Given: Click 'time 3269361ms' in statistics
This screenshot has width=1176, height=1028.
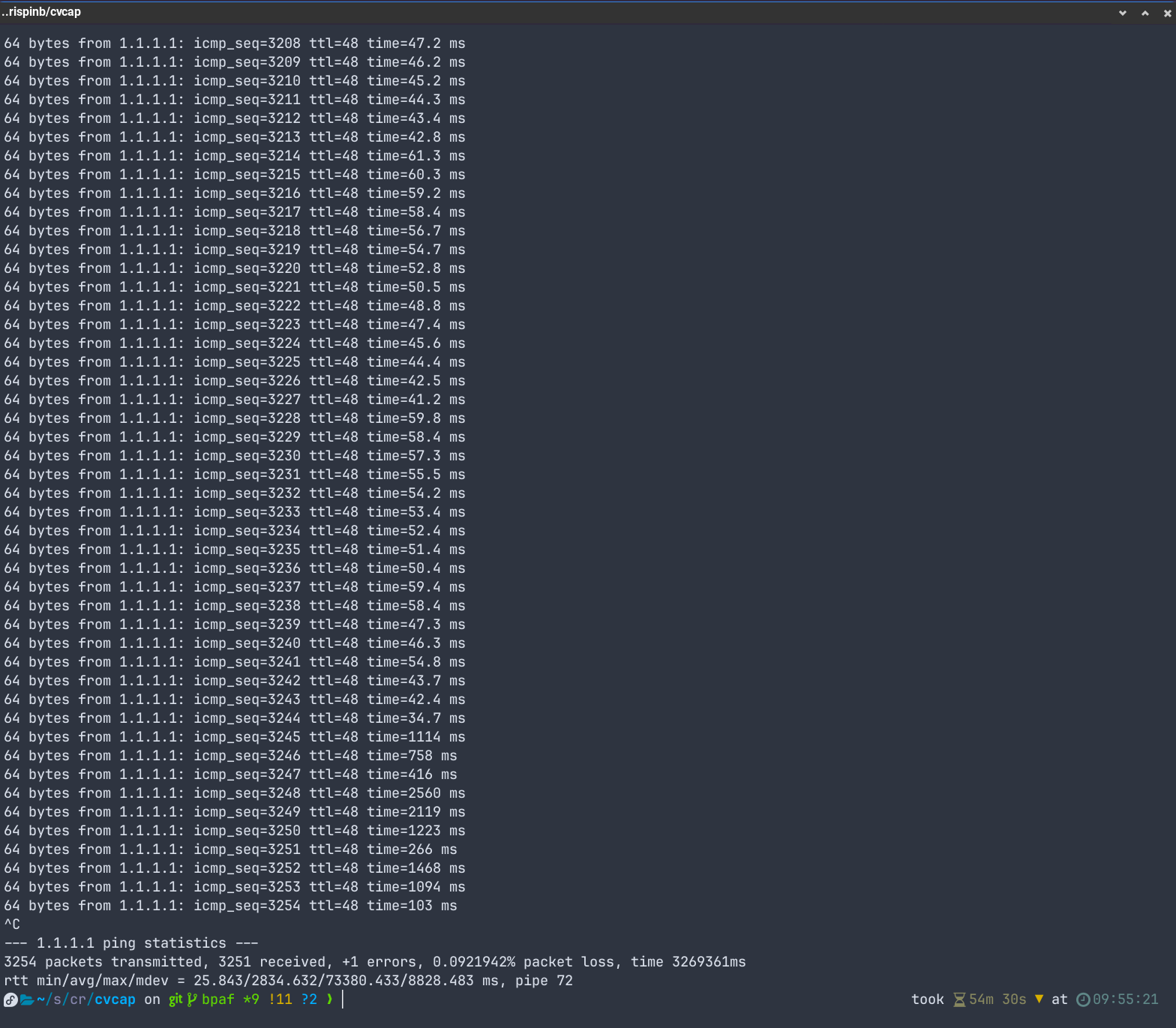Looking at the screenshot, I should click(x=688, y=962).
